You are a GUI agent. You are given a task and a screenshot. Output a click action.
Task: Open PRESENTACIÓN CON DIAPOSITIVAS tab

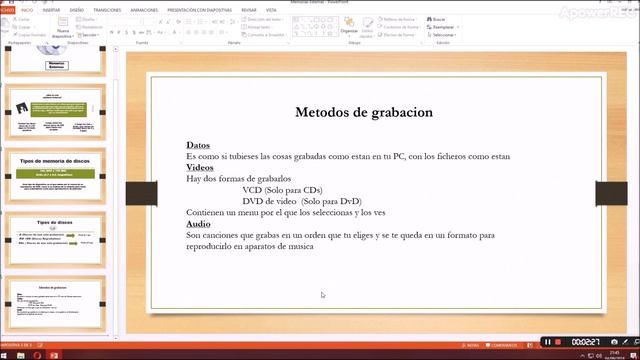(200, 10)
